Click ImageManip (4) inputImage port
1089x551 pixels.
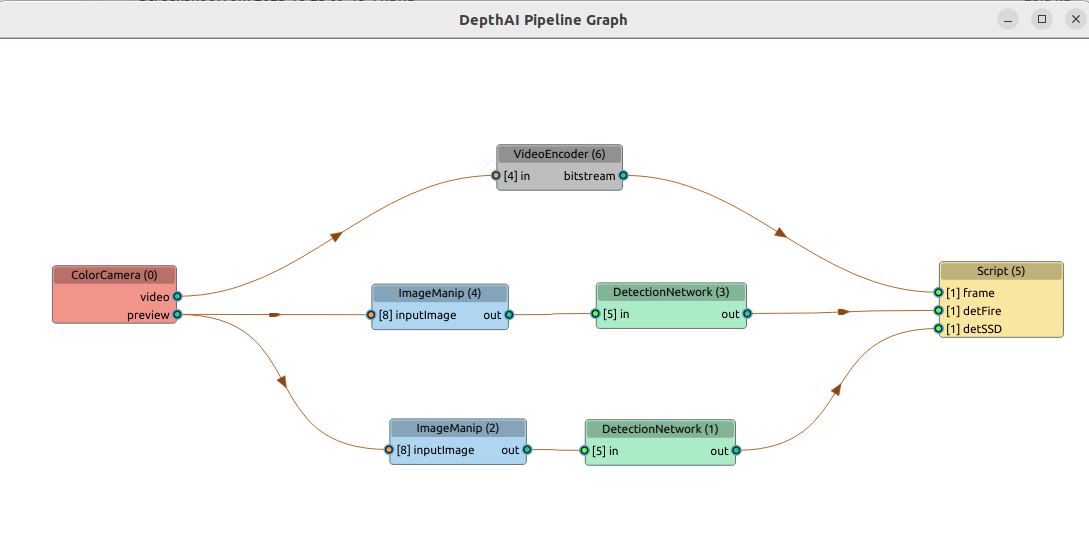[371, 314]
